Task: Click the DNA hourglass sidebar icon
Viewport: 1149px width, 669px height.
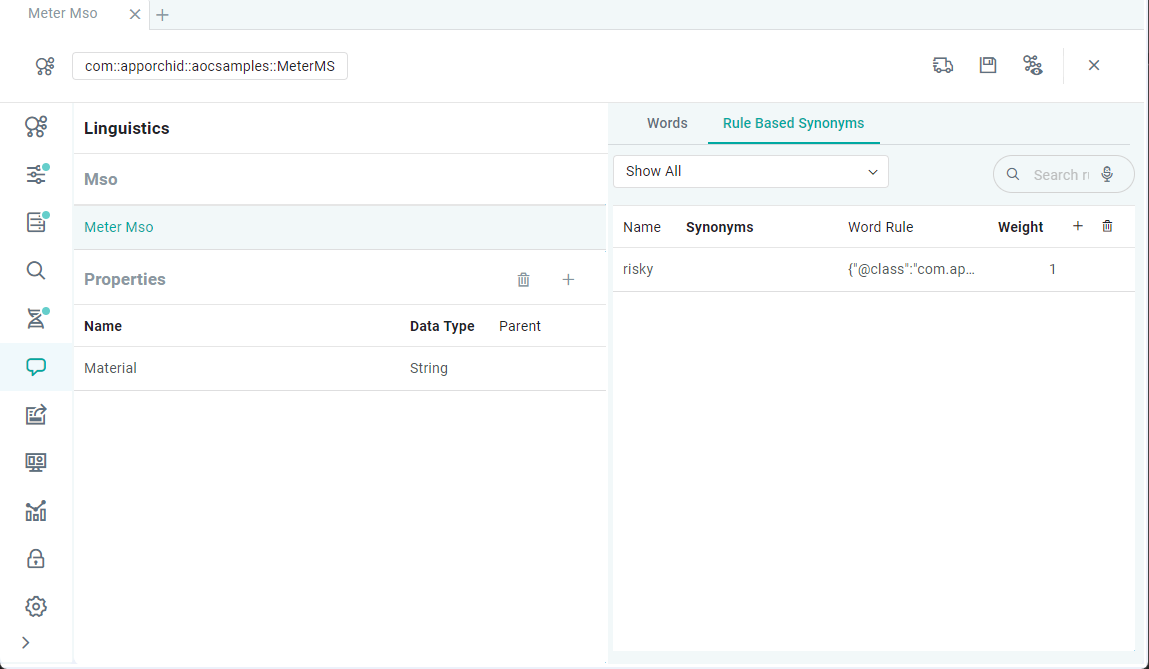Action: click(36, 319)
